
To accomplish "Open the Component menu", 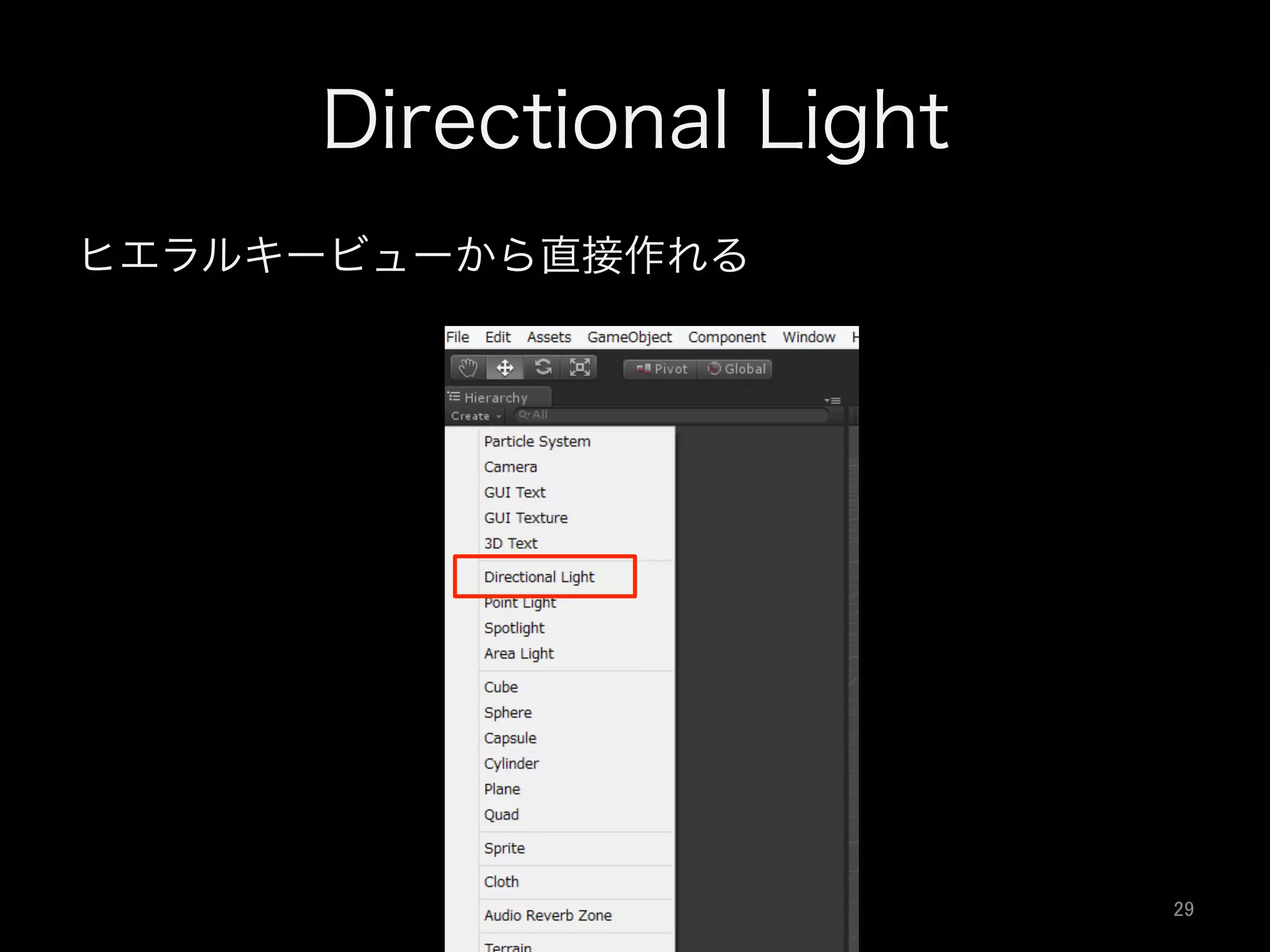I will pyautogui.click(x=727, y=337).
